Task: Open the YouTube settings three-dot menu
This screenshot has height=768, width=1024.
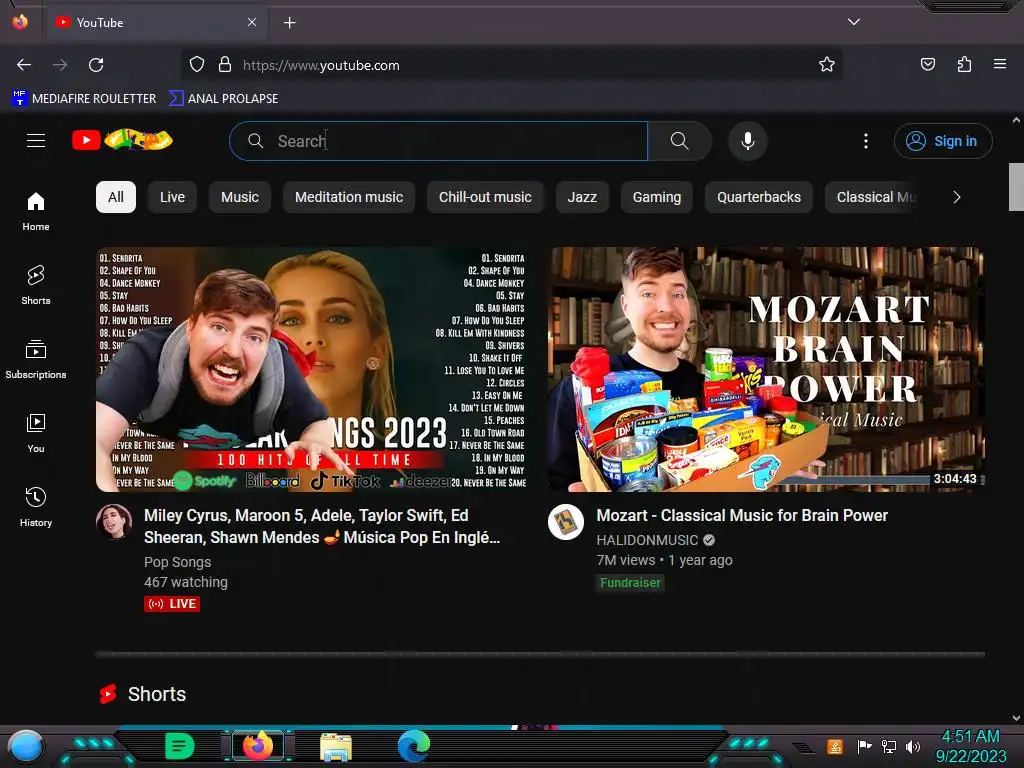Action: 866,141
